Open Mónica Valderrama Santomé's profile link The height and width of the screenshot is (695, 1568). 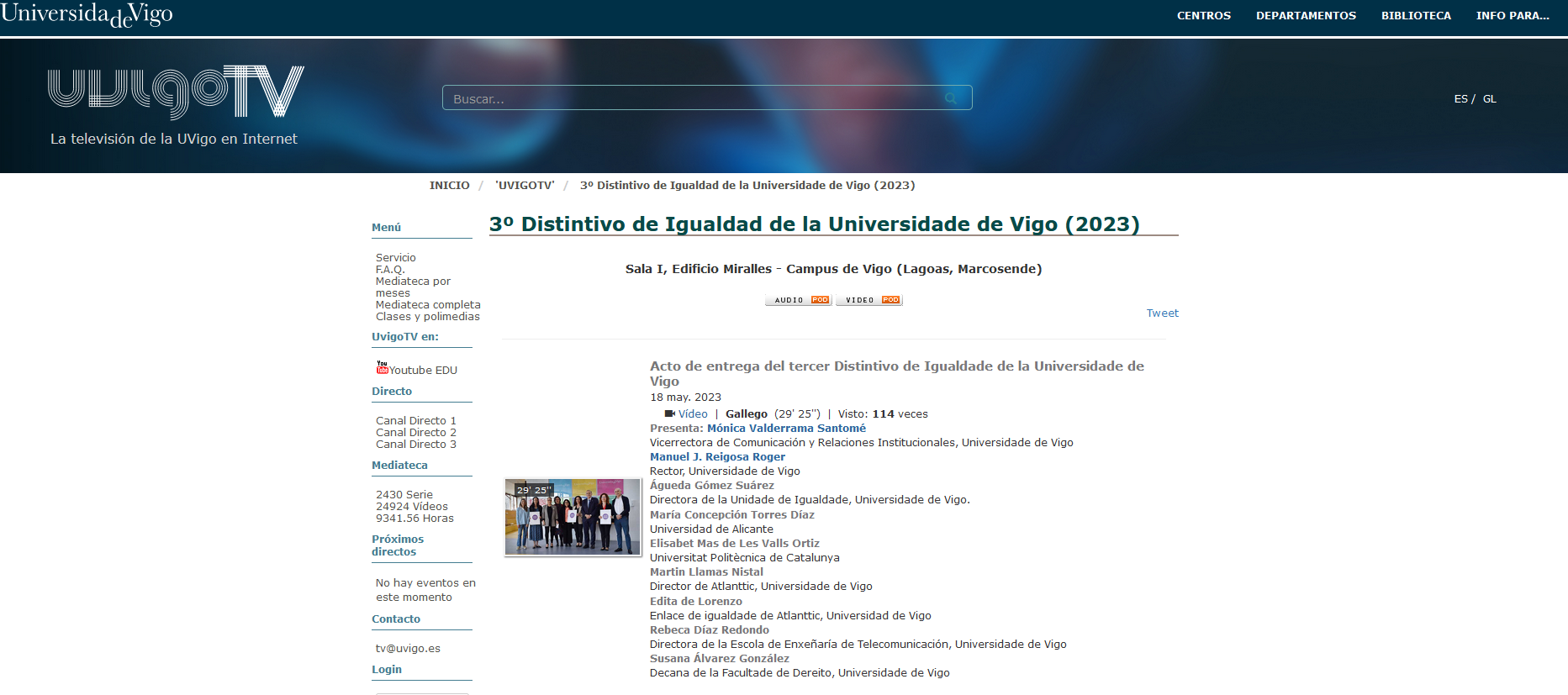(786, 429)
